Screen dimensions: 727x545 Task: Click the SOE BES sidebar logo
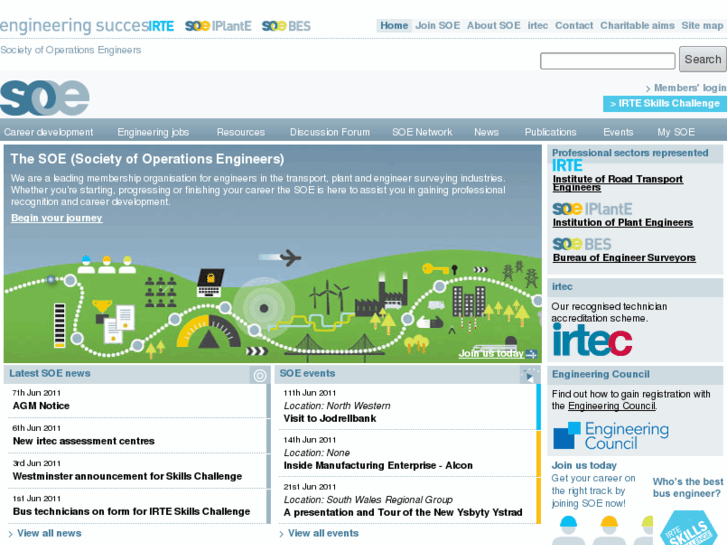point(582,244)
